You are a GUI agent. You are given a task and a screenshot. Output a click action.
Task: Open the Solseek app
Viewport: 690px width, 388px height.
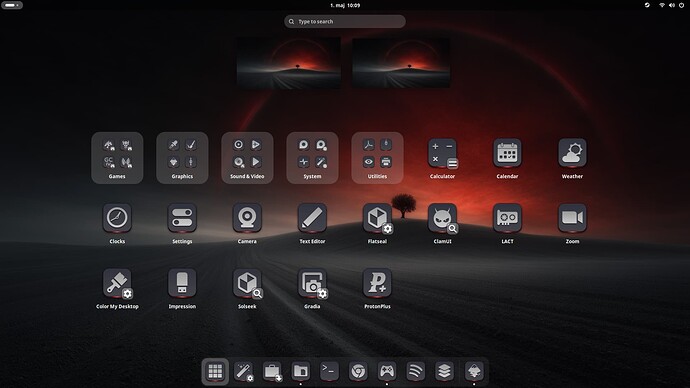pyautogui.click(x=248, y=284)
